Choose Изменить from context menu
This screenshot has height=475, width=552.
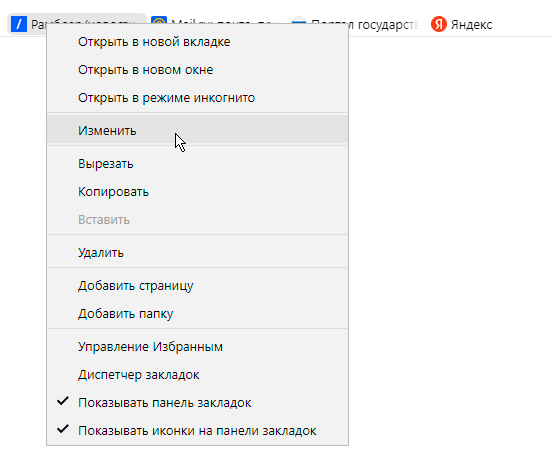click(197, 130)
